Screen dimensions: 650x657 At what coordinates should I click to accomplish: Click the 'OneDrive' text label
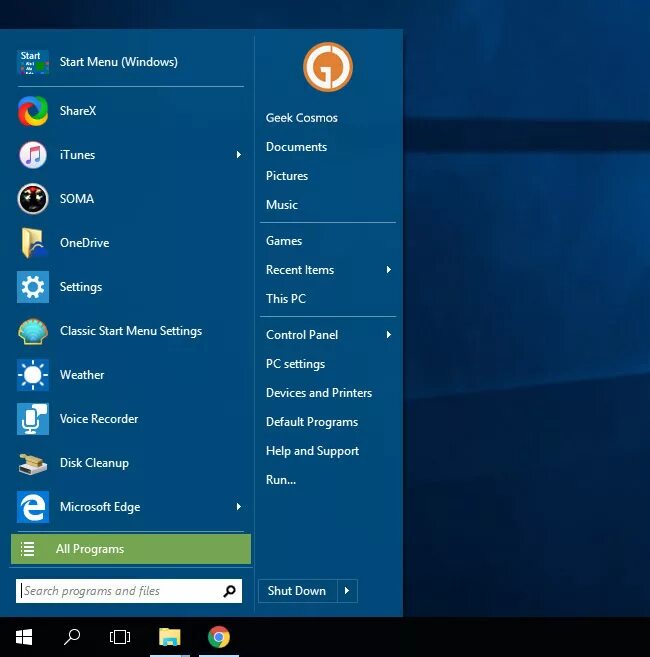[85, 243]
